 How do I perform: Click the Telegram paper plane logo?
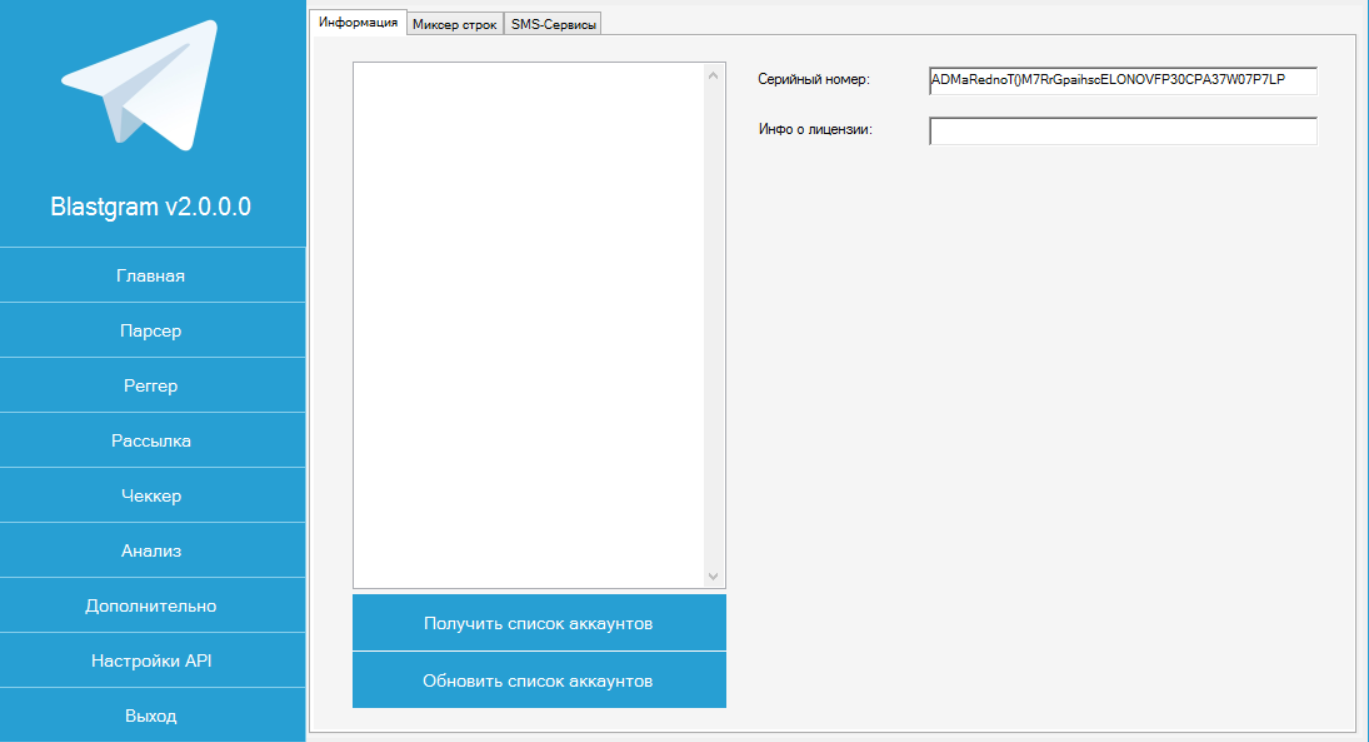click(x=140, y=85)
